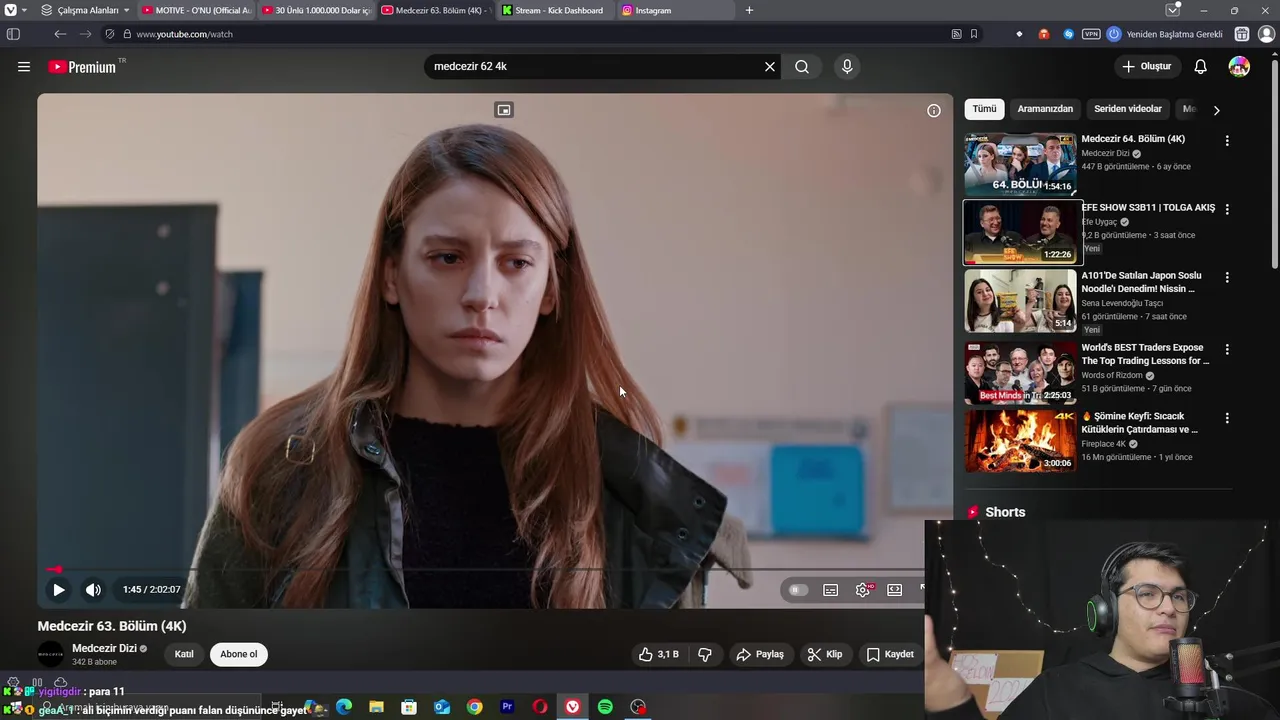The height and width of the screenshot is (720, 1280).
Task: Open EFE SHOW S3B11 TOLGA AKIŞ video title
Action: [x=1148, y=208]
